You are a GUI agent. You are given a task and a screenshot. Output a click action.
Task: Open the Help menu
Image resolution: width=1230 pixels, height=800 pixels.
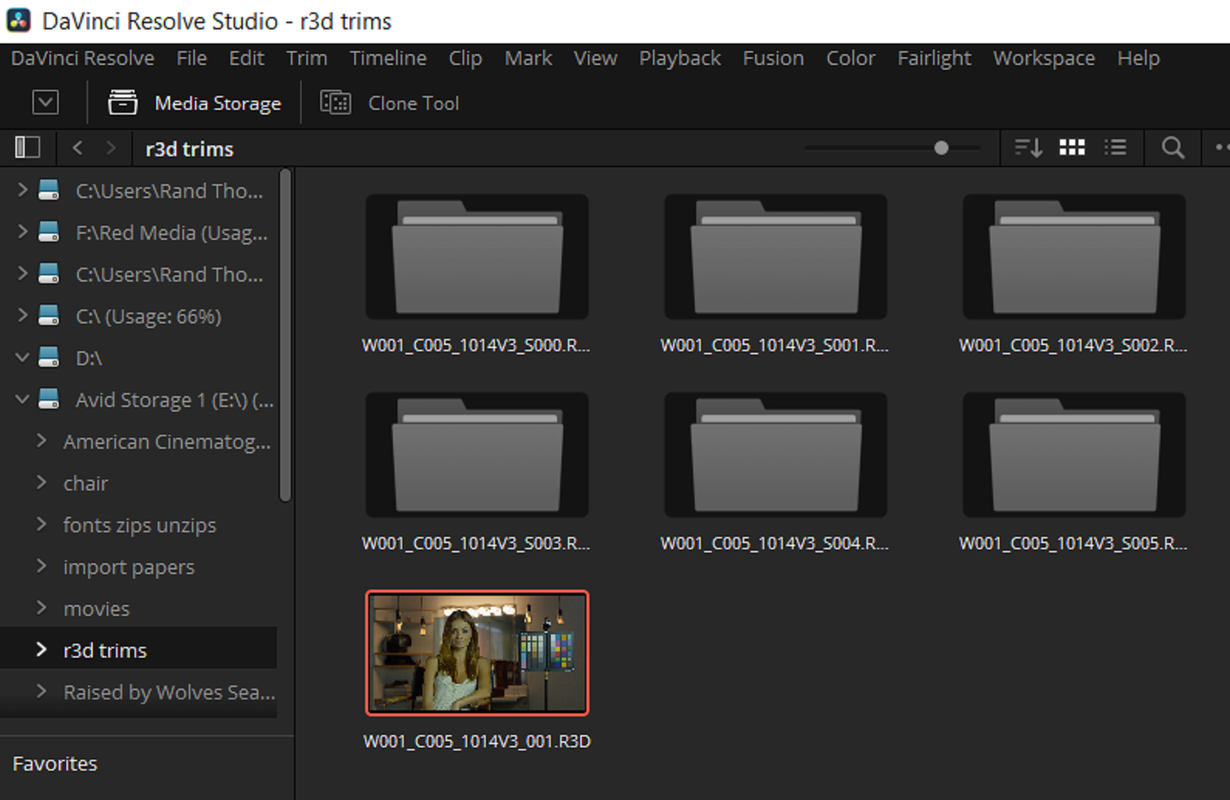point(1138,58)
